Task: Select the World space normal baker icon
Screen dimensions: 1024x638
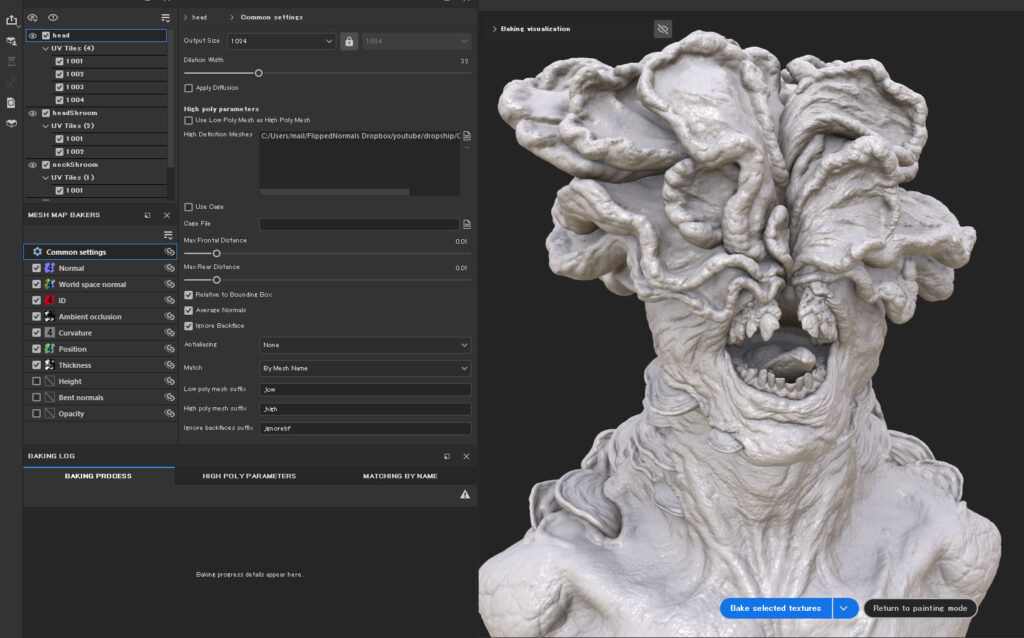Action: [51, 284]
